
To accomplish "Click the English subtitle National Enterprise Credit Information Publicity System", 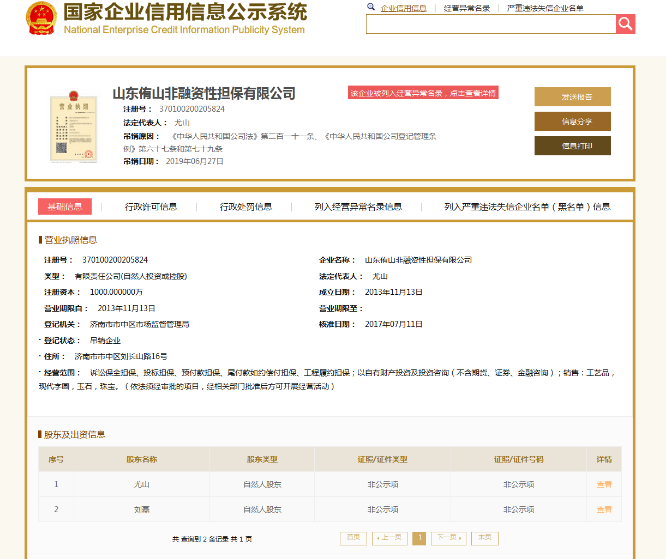I will [184, 30].
